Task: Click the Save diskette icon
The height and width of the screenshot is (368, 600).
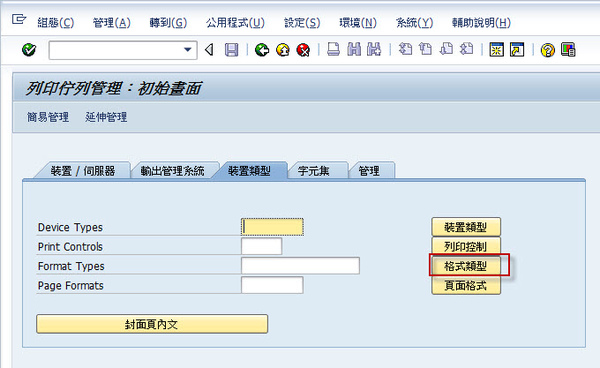Action: click(231, 50)
